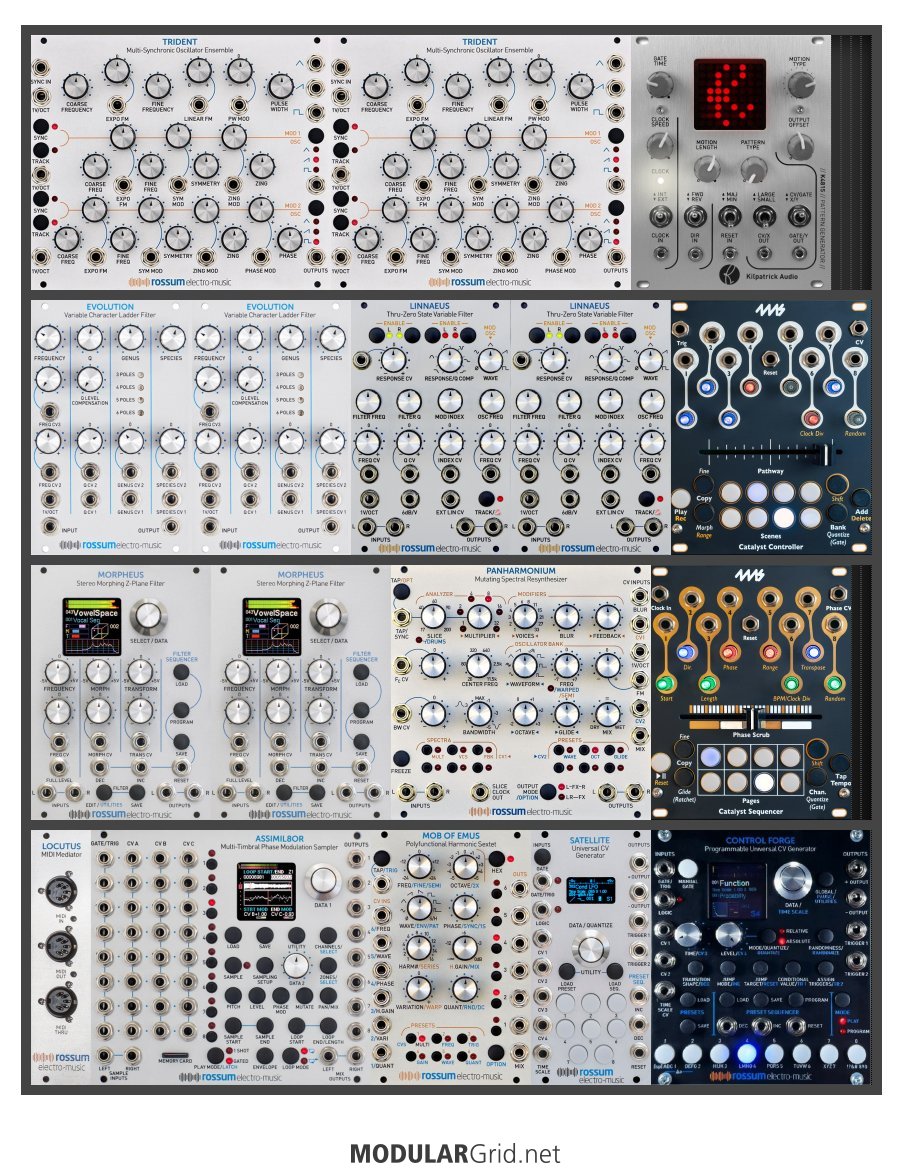This screenshot has width=912, height=1175.
Task: Click the K4815 Gate/Y Out jack
Action: pos(798,253)
